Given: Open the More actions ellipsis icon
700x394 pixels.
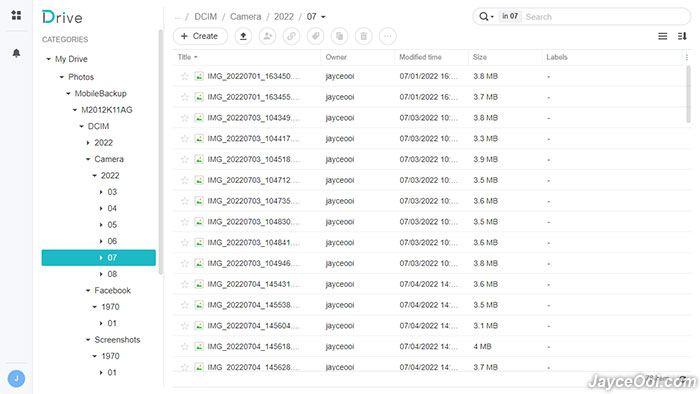Looking at the screenshot, I should tap(388, 36).
